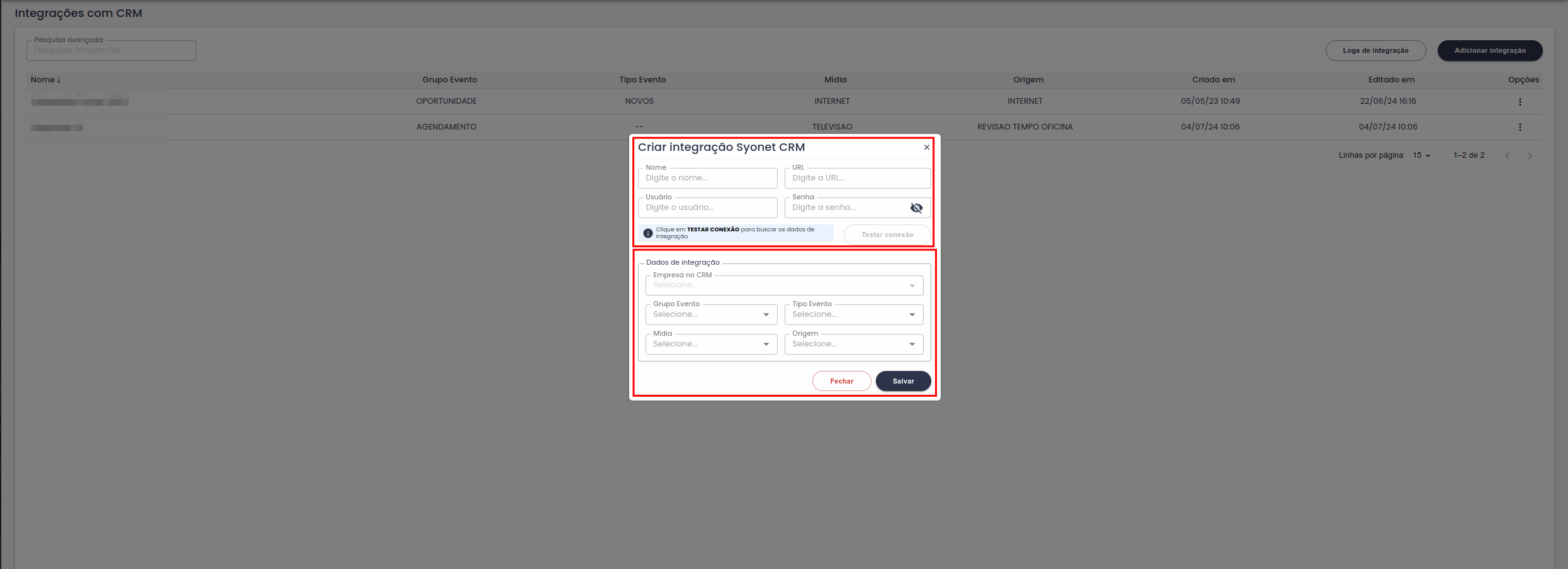Select the AGENDAMENTO cell
The width and height of the screenshot is (1568, 569).
[446, 127]
